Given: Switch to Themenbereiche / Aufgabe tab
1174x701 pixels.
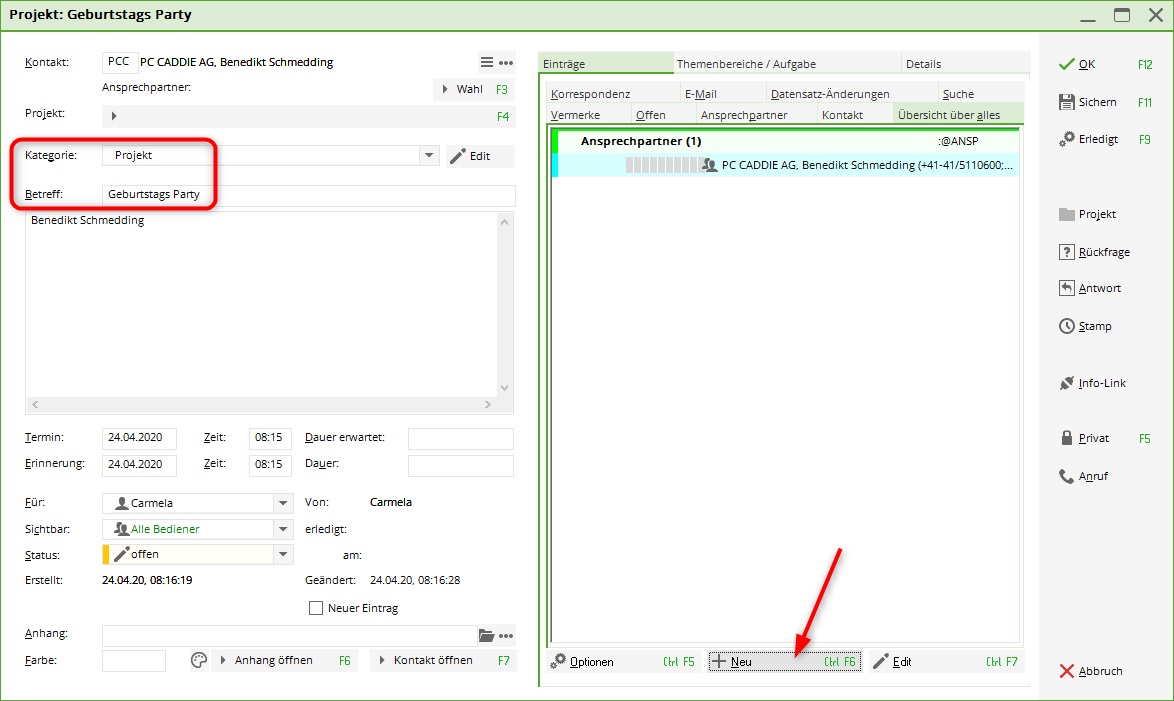Looking at the screenshot, I should click(x=747, y=64).
